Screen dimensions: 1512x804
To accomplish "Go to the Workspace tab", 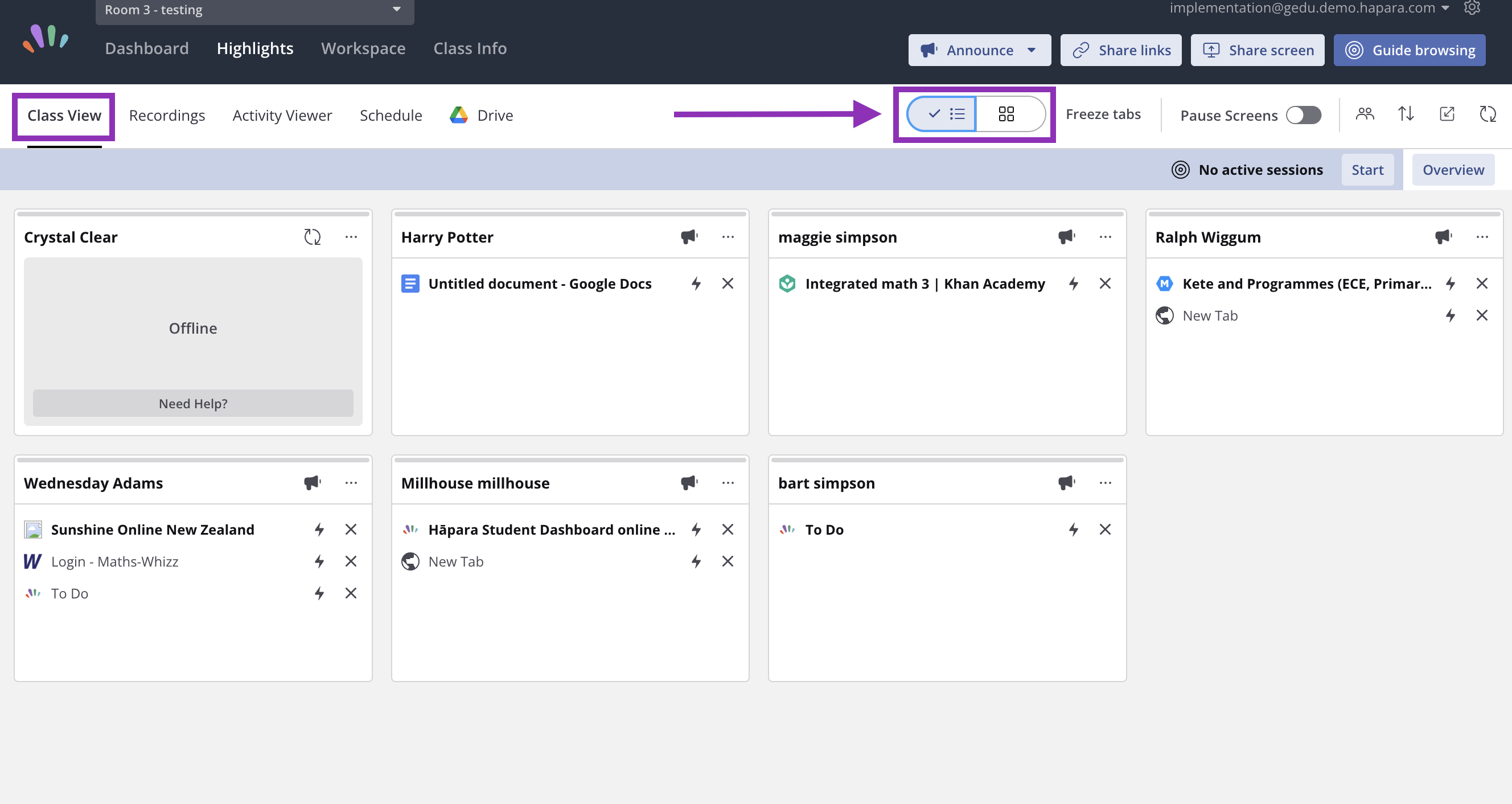I will (x=363, y=48).
